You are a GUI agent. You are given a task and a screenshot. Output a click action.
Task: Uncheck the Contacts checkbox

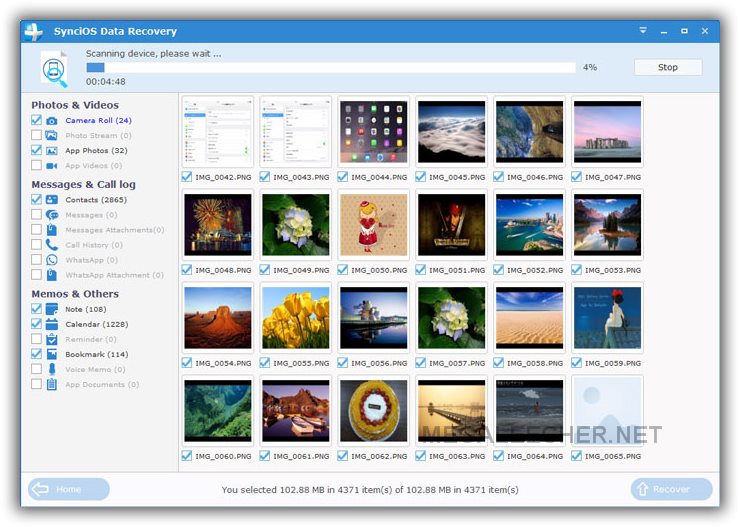36,200
